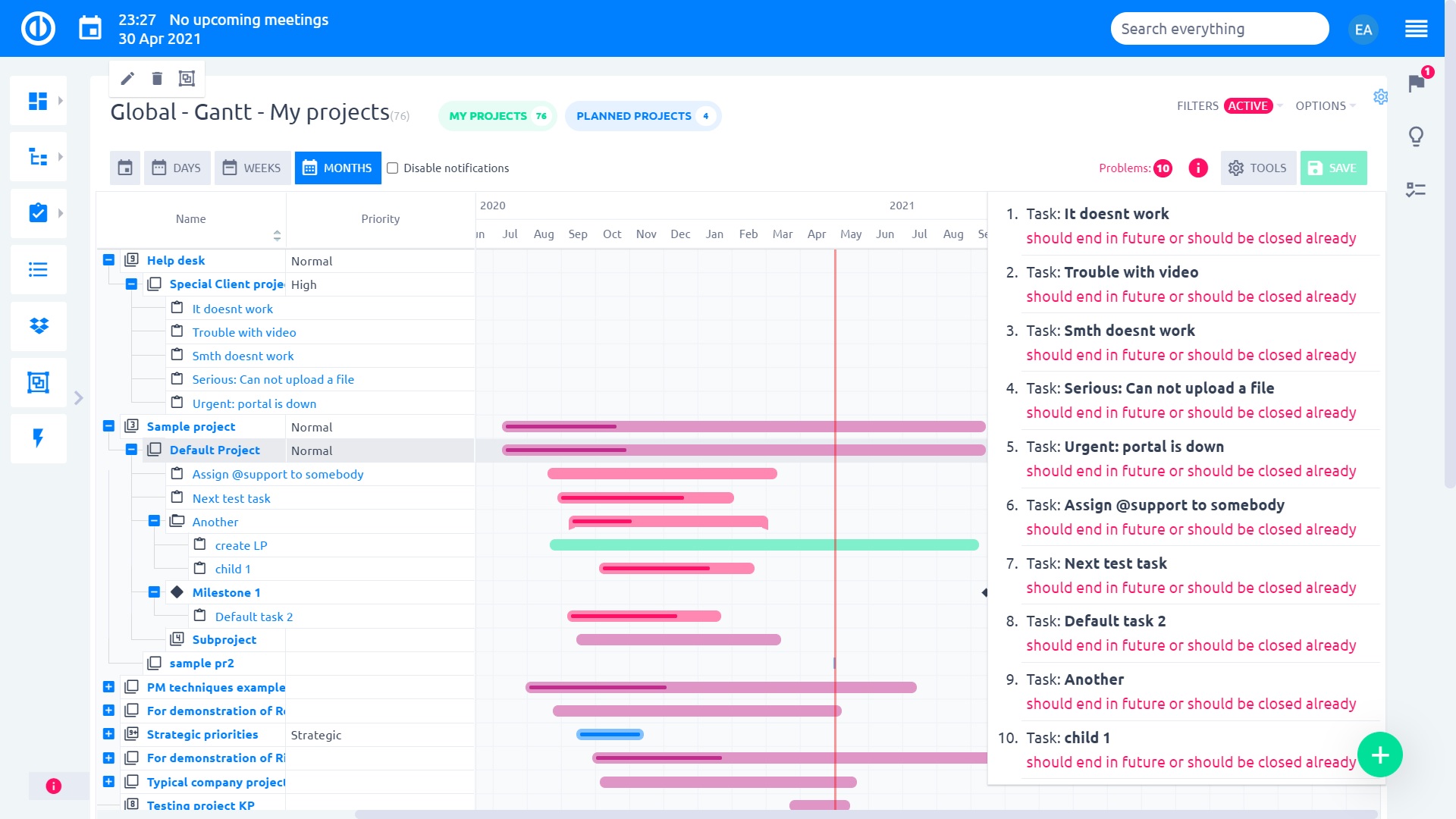Open the flag notifications icon

click(x=1416, y=83)
